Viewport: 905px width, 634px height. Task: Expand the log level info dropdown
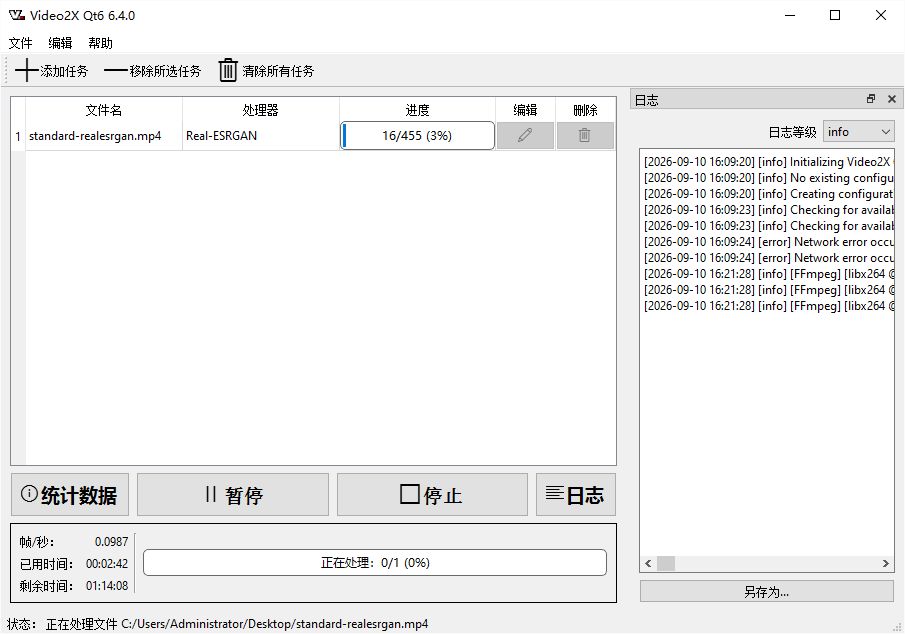[858, 132]
